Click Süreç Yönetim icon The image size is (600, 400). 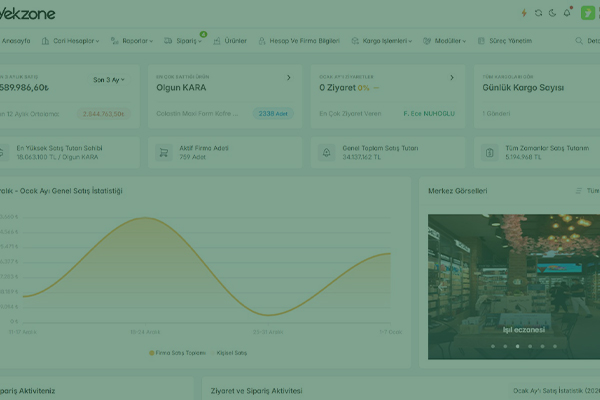click(481, 41)
